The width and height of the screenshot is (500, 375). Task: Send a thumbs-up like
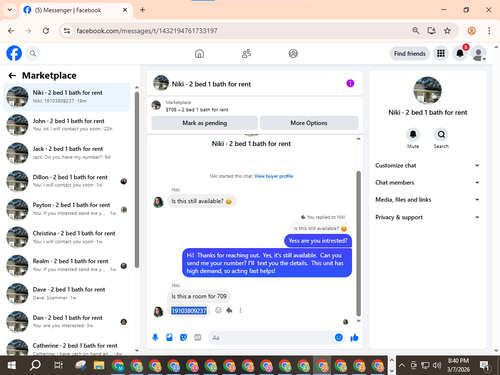(354, 338)
